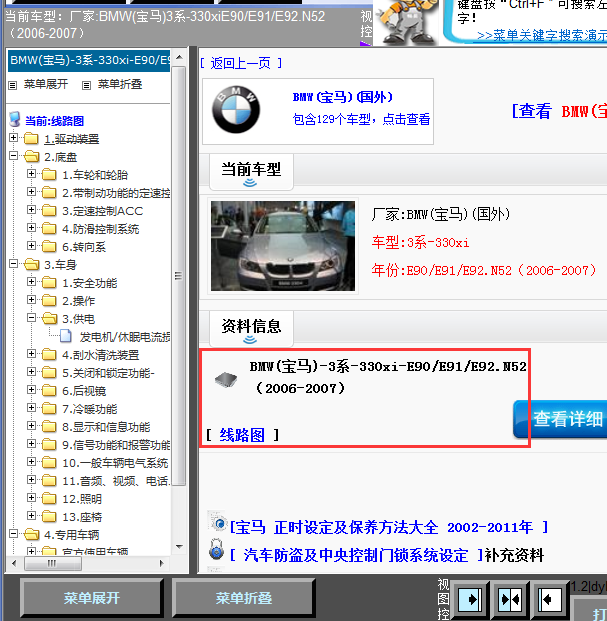Select 8.显示和信息功能 folder

tap(106, 427)
